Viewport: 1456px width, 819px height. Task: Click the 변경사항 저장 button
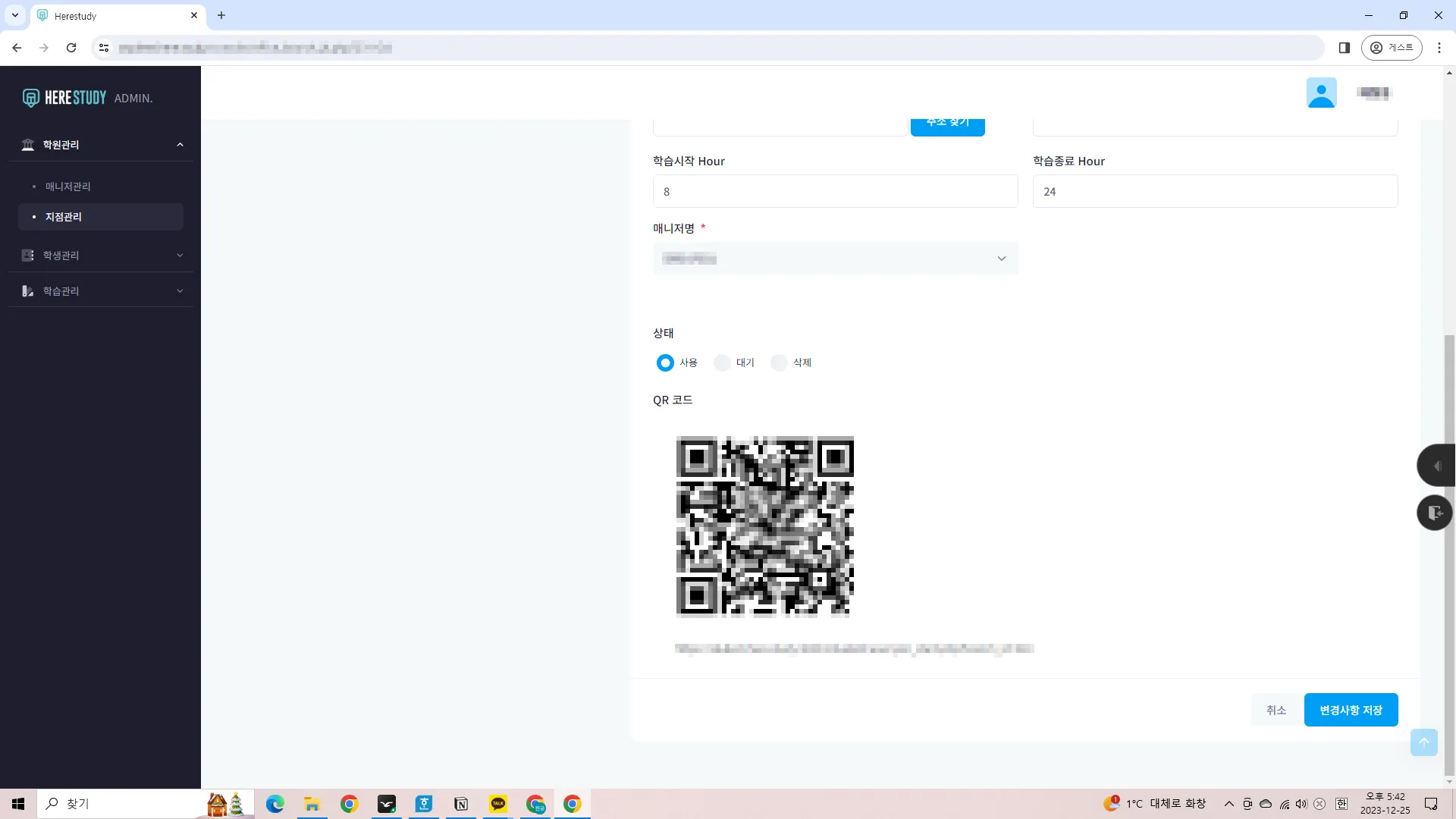(x=1351, y=710)
